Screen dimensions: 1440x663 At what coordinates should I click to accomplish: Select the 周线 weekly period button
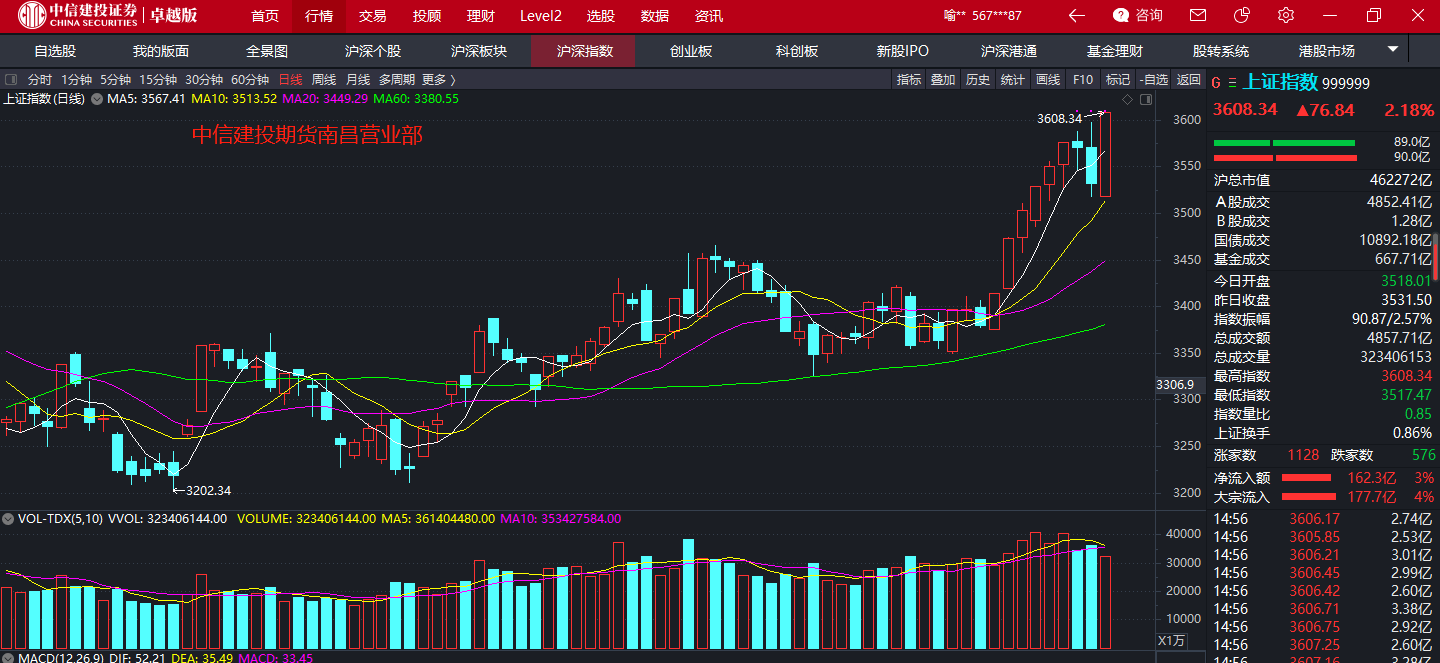(324, 80)
